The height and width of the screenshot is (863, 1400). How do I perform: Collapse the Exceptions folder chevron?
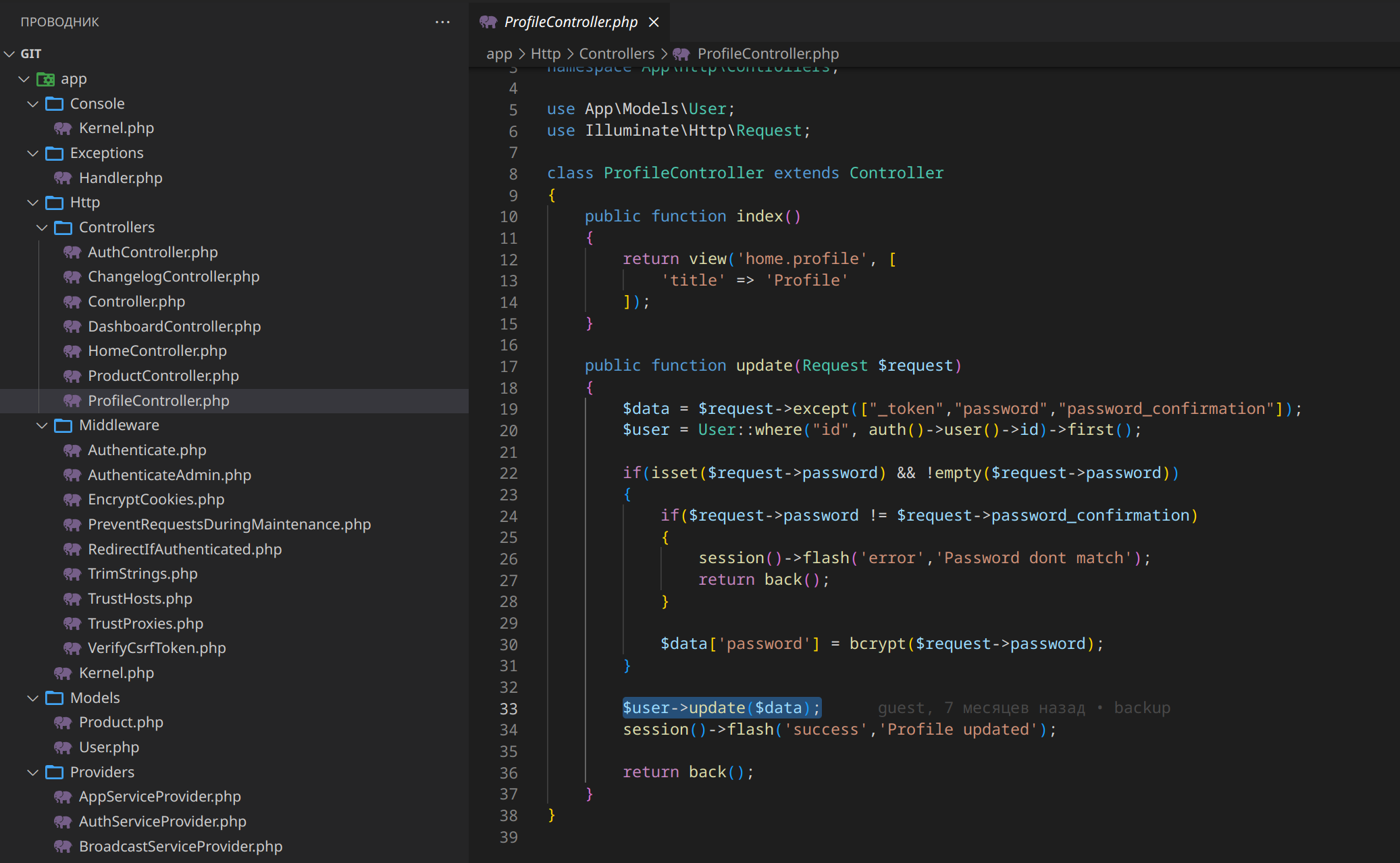(x=33, y=153)
